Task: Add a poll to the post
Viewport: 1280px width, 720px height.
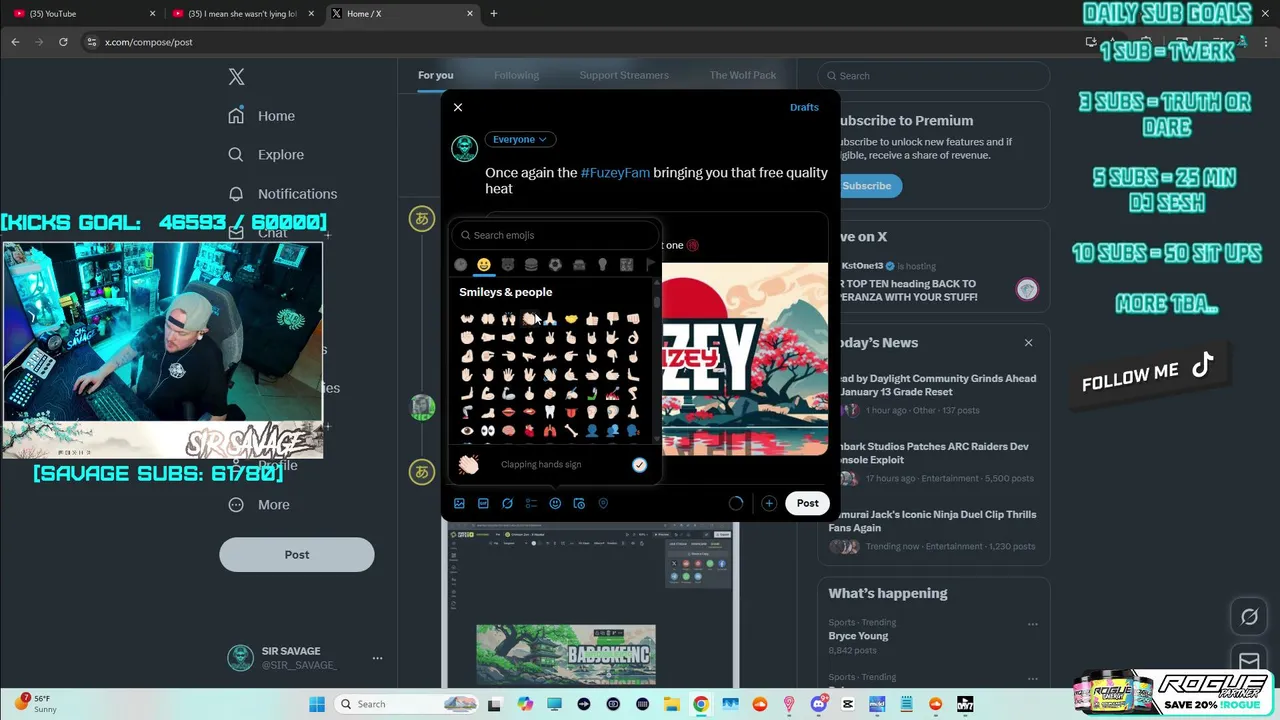Action: [x=531, y=504]
